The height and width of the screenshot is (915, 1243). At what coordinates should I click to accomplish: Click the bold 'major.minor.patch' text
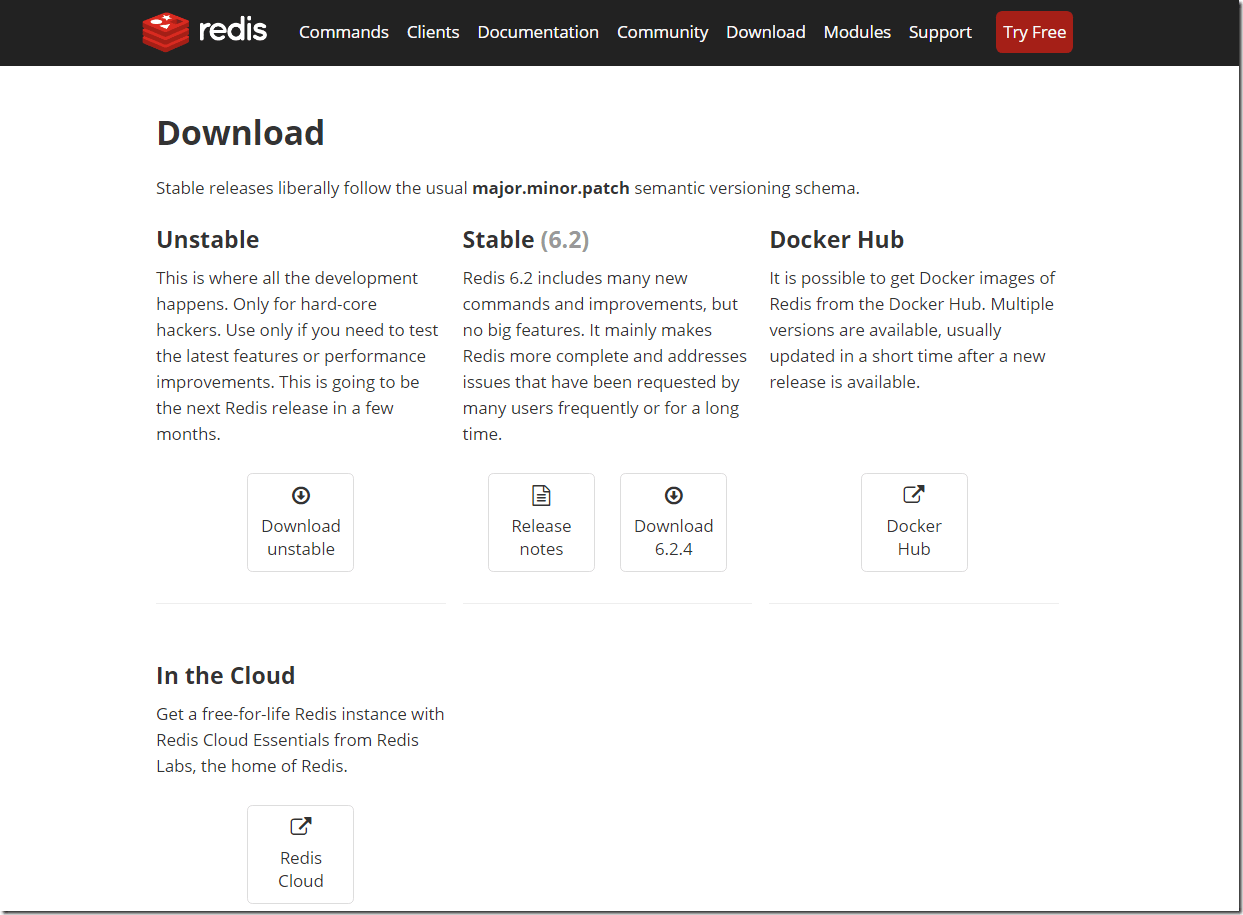click(551, 188)
